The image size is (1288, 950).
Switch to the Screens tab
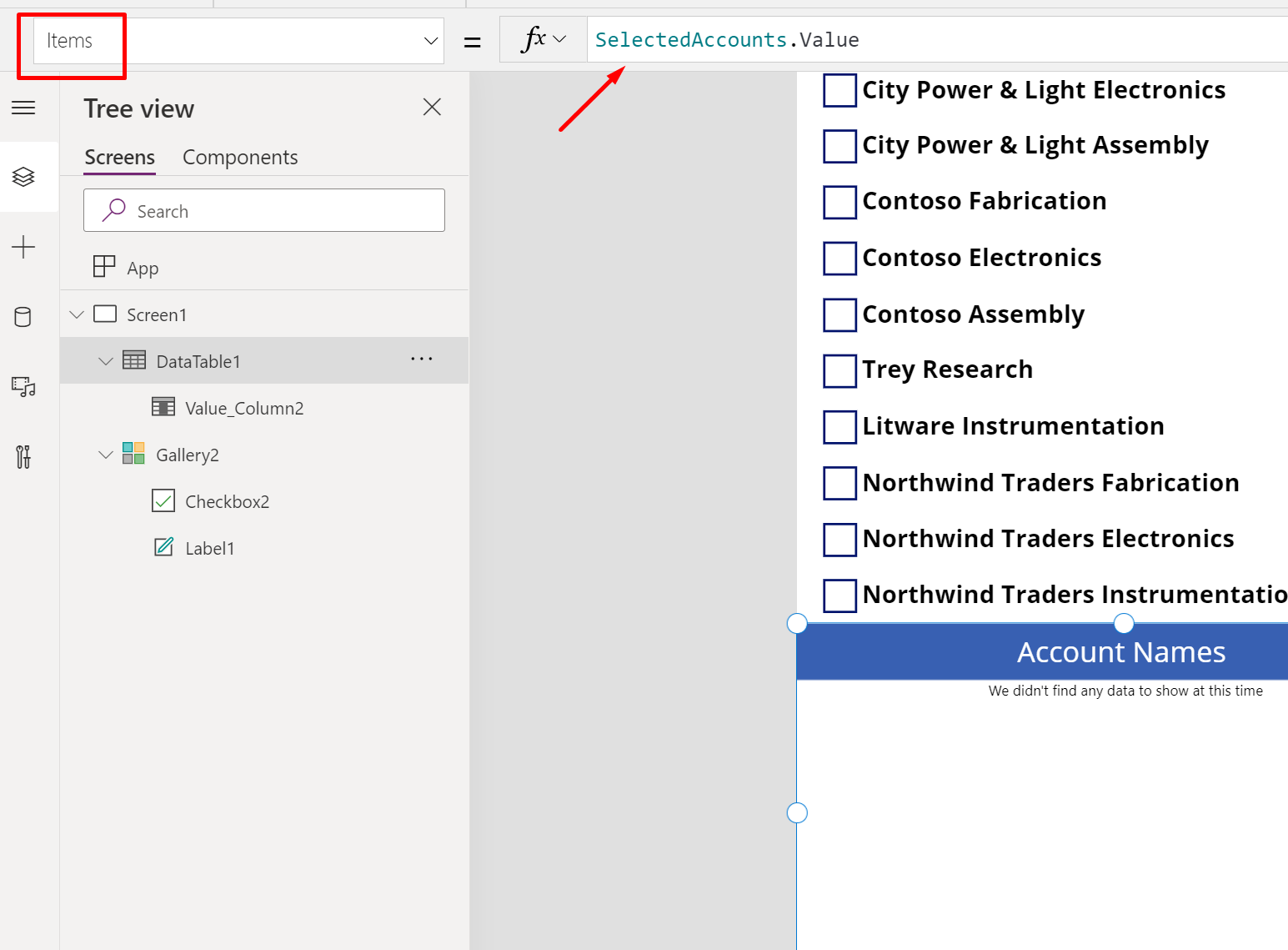pos(120,157)
